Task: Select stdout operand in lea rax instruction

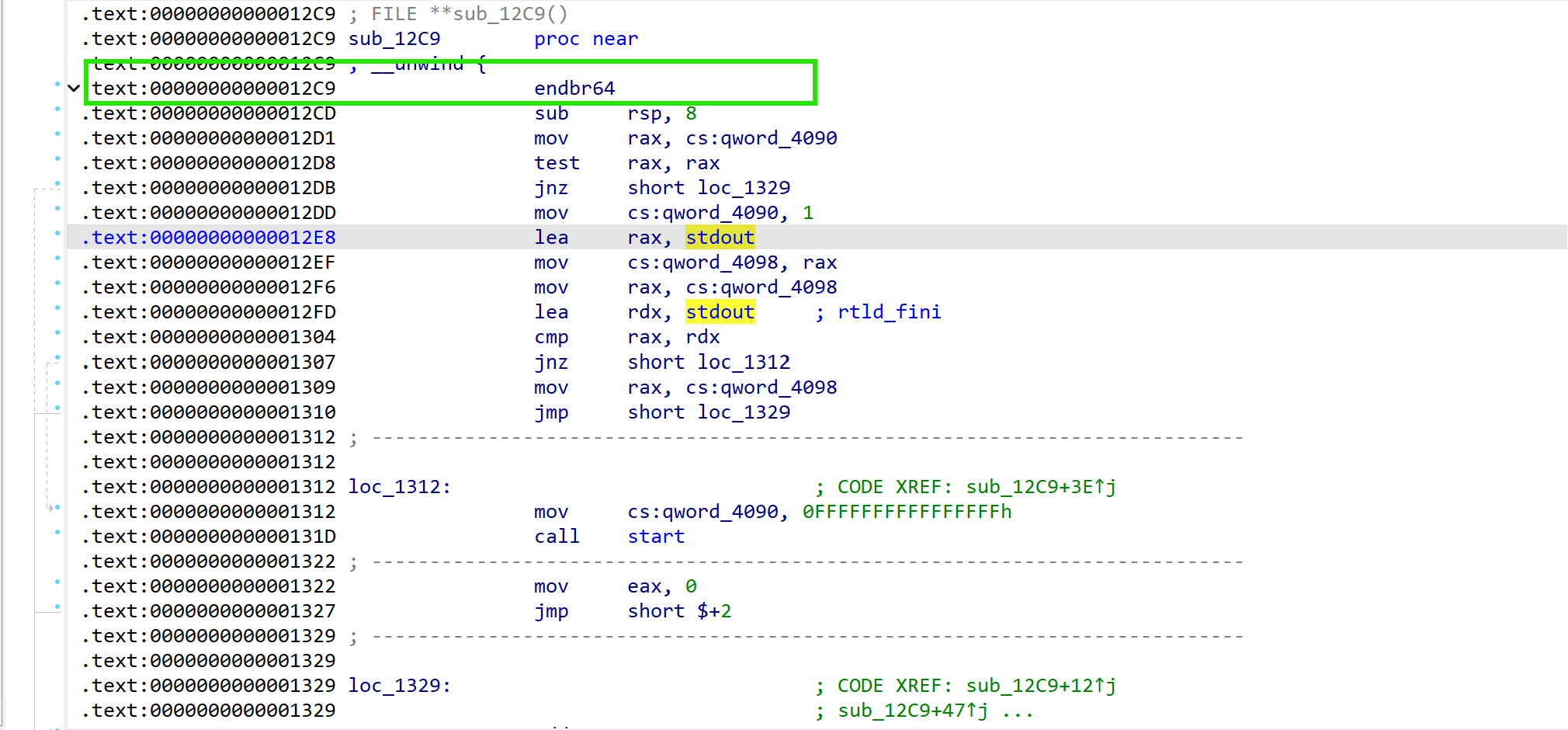Action: pyautogui.click(x=720, y=238)
